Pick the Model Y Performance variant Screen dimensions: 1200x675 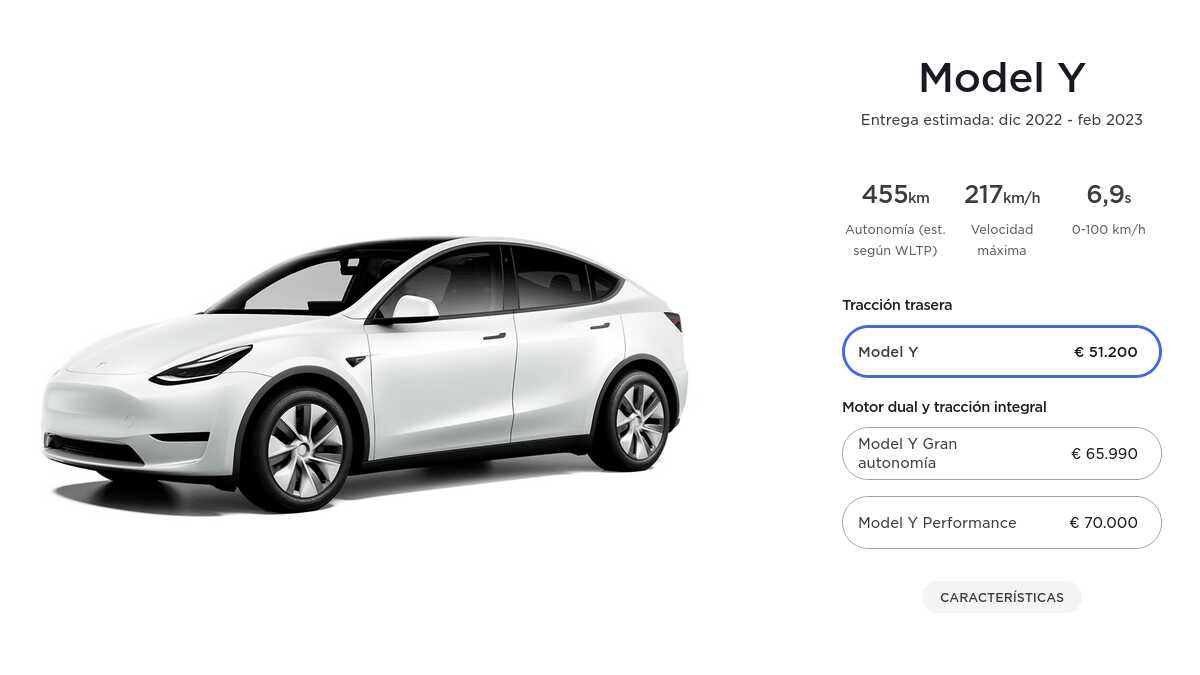coord(1002,523)
